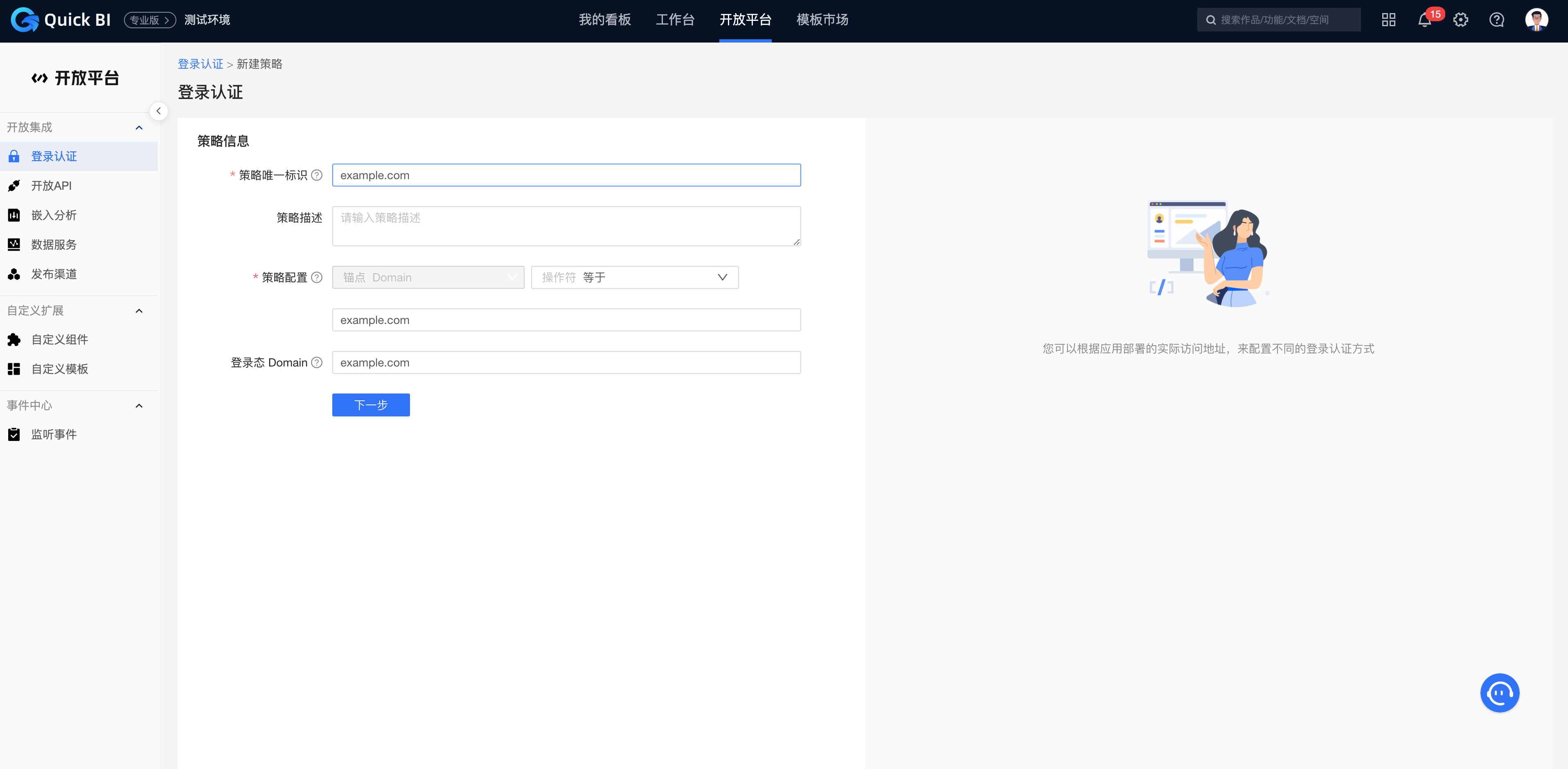Collapse the 事件中心 section
Viewport: 1568px width, 769px height.
[x=139, y=406]
